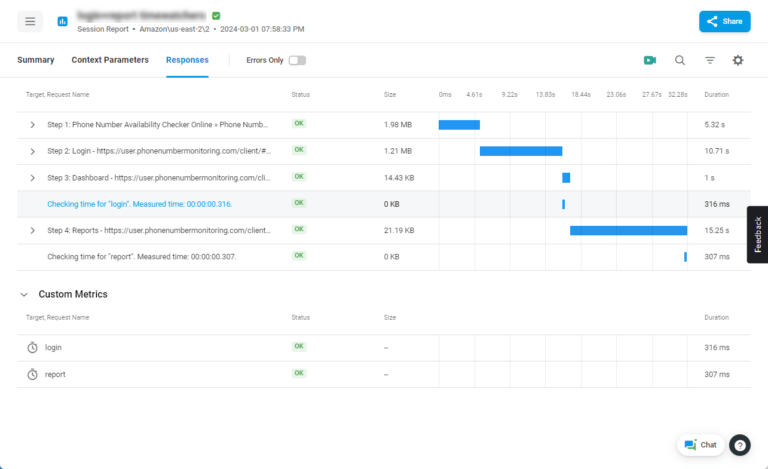This screenshot has width=768, height=469.
Task: Click Step 2 Login OK status badge
Action: tap(299, 150)
